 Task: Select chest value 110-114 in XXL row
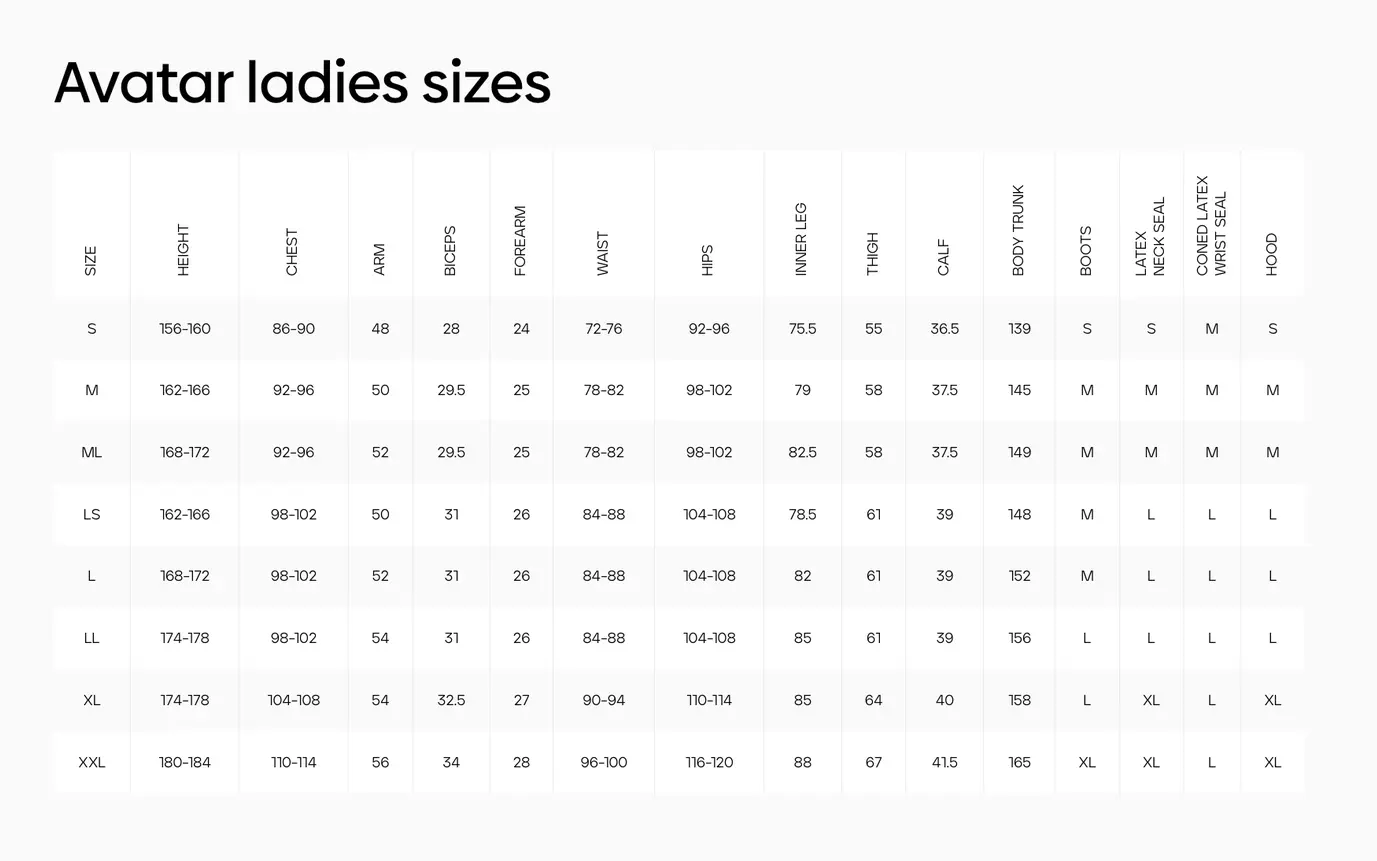coord(294,762)
